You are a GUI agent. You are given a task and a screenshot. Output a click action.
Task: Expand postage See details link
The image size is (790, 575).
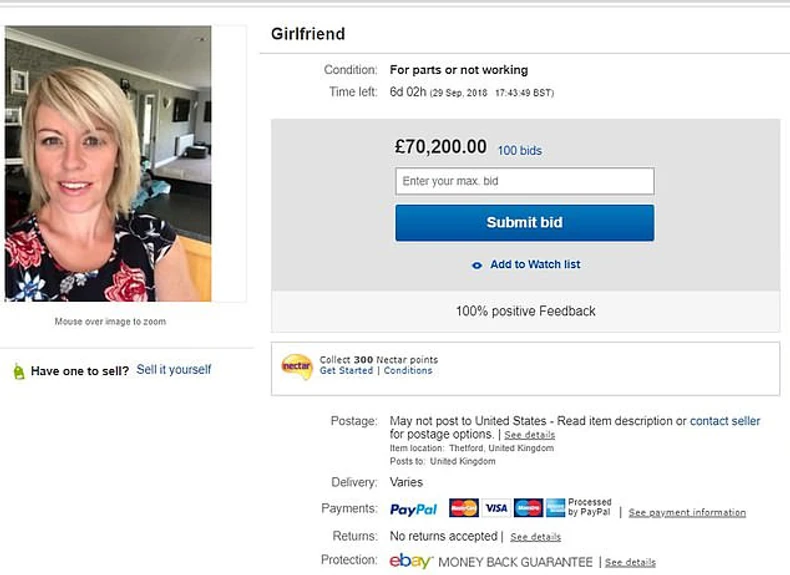click(x=530, y=436)
